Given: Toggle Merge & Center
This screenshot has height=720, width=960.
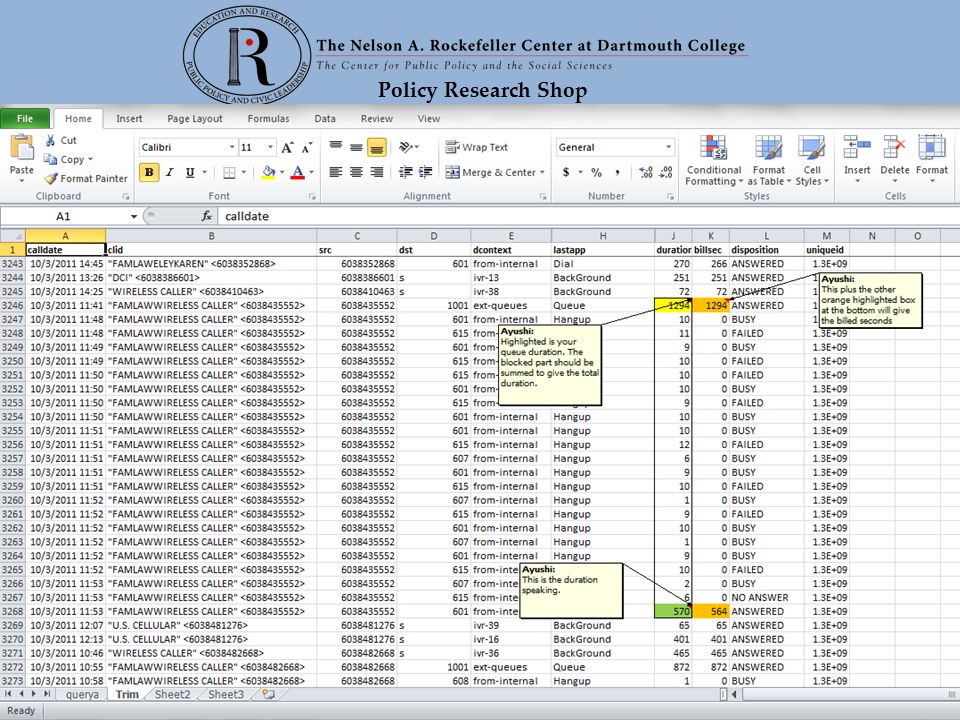Looking at the screenshot, I should 490,173.
